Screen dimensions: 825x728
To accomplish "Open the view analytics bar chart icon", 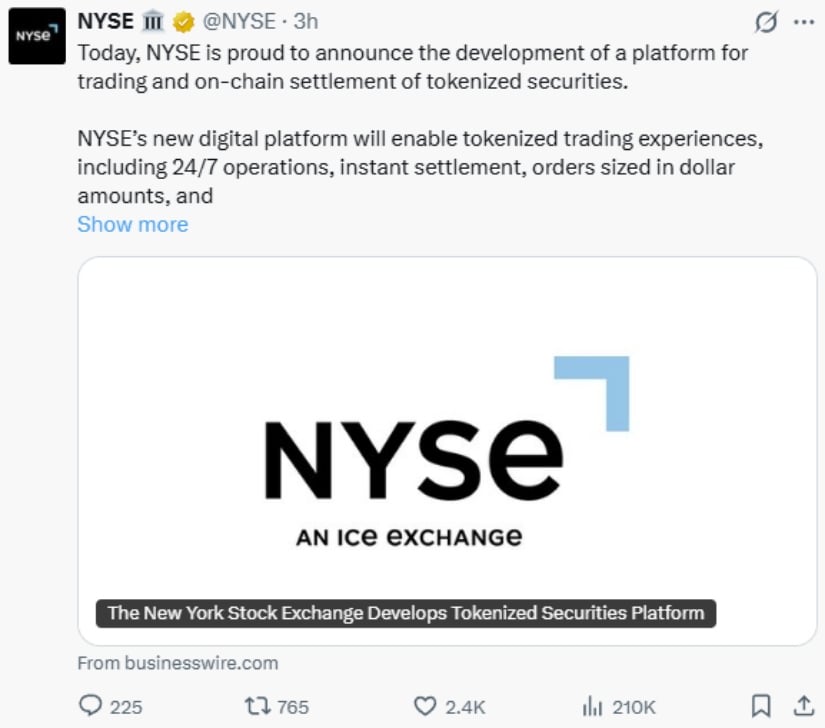I will click(x=593, y=706).
